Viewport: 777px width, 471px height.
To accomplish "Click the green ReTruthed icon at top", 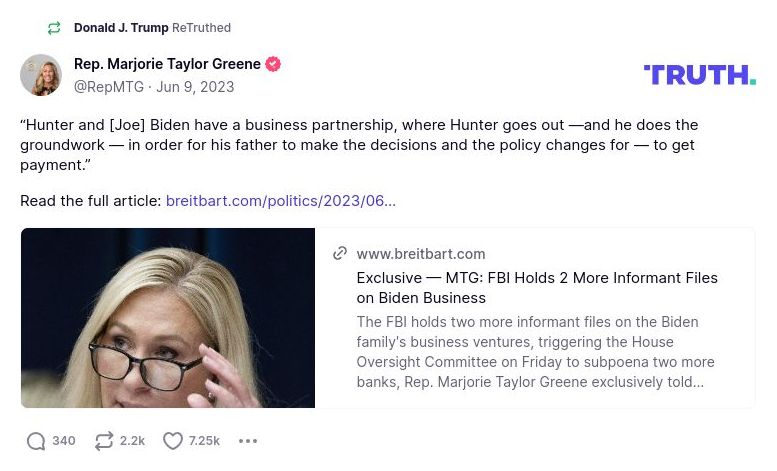I will tap(54, 28).
